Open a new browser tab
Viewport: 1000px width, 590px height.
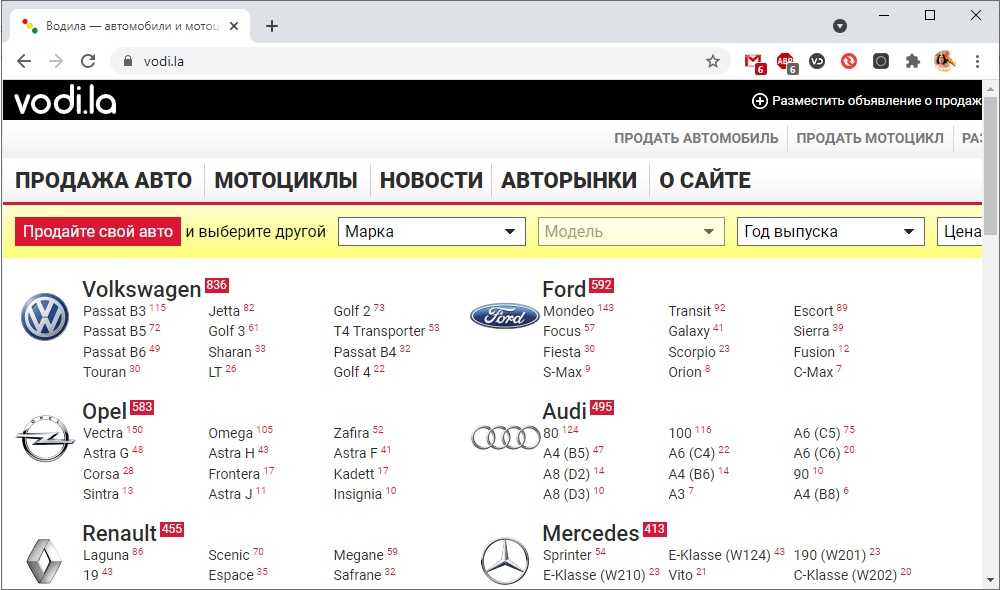click(x=272, y=26)
